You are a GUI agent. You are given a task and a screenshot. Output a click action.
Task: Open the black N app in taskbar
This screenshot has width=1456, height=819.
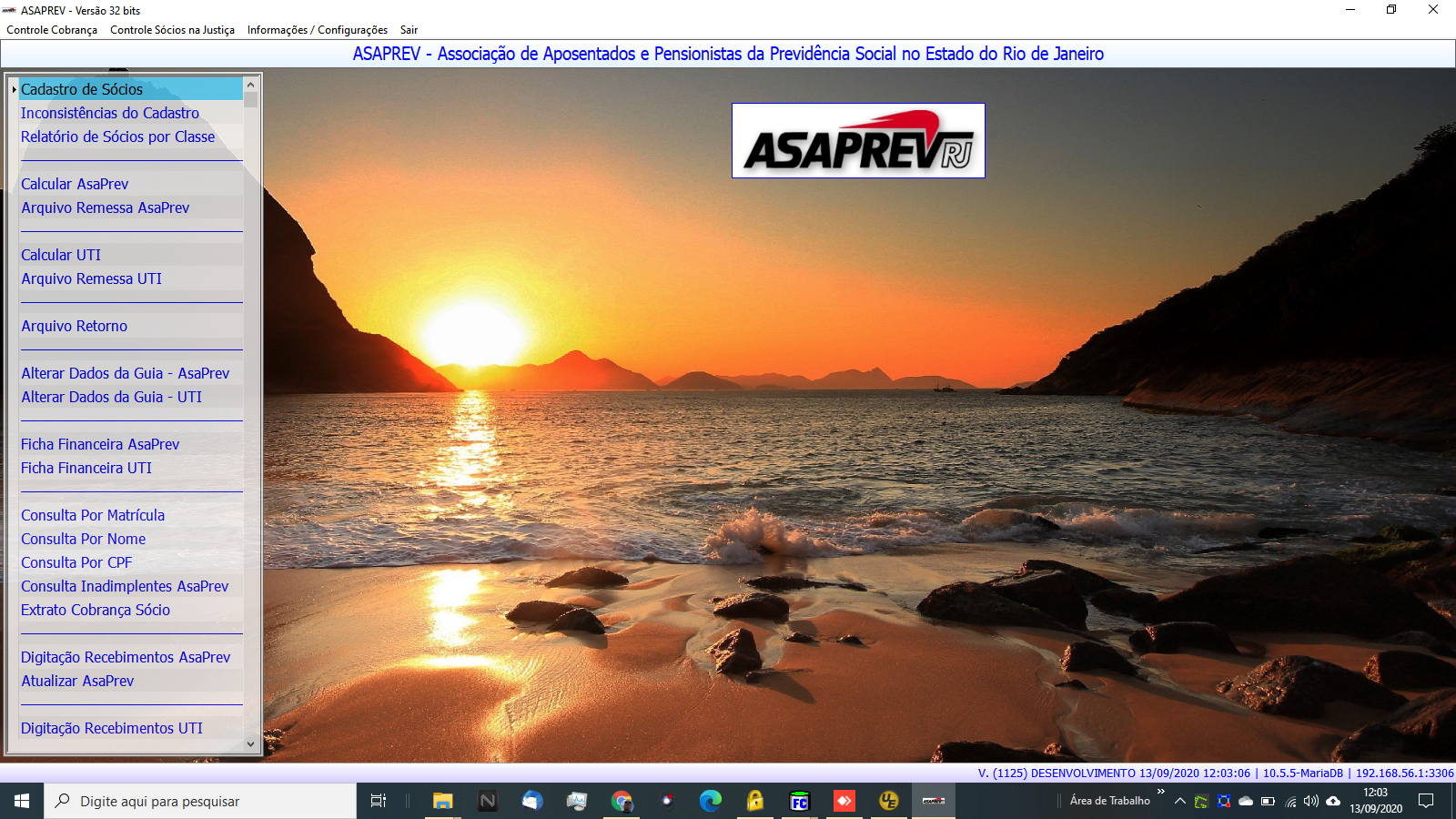click(488, 801)
